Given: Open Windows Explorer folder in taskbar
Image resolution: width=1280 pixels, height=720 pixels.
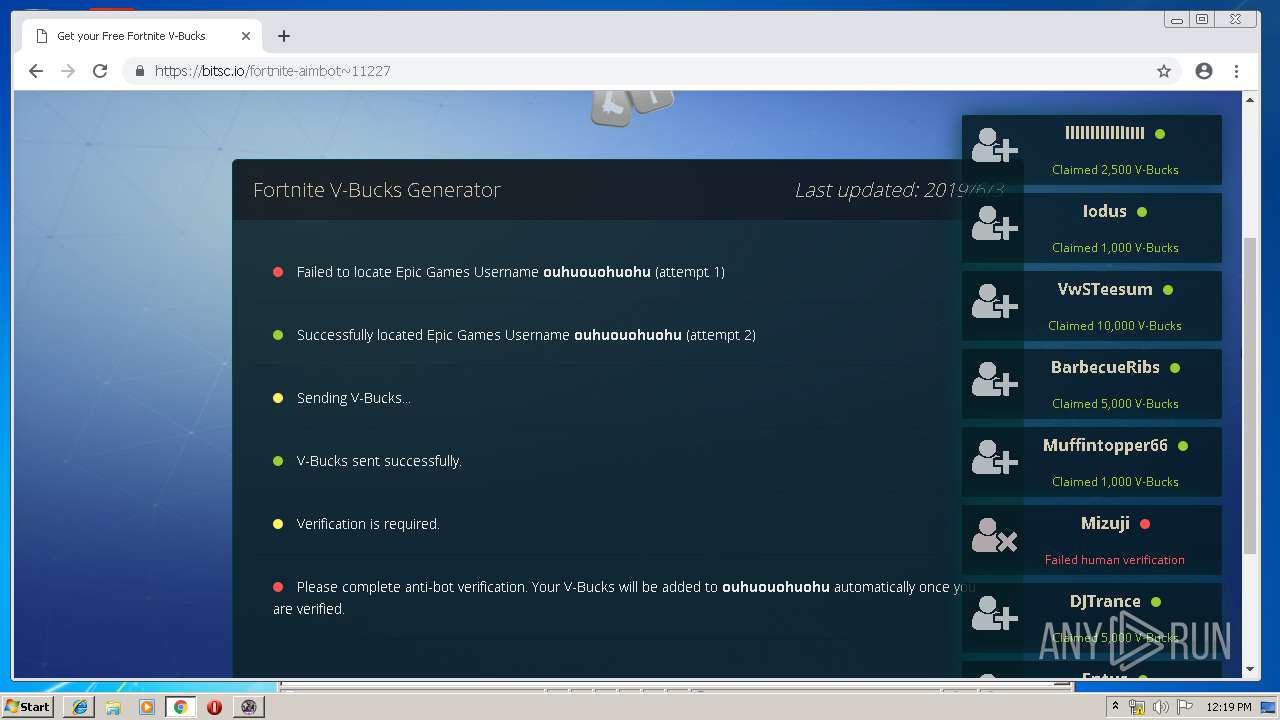Looking at the screenshot, I should click(113, 707).
